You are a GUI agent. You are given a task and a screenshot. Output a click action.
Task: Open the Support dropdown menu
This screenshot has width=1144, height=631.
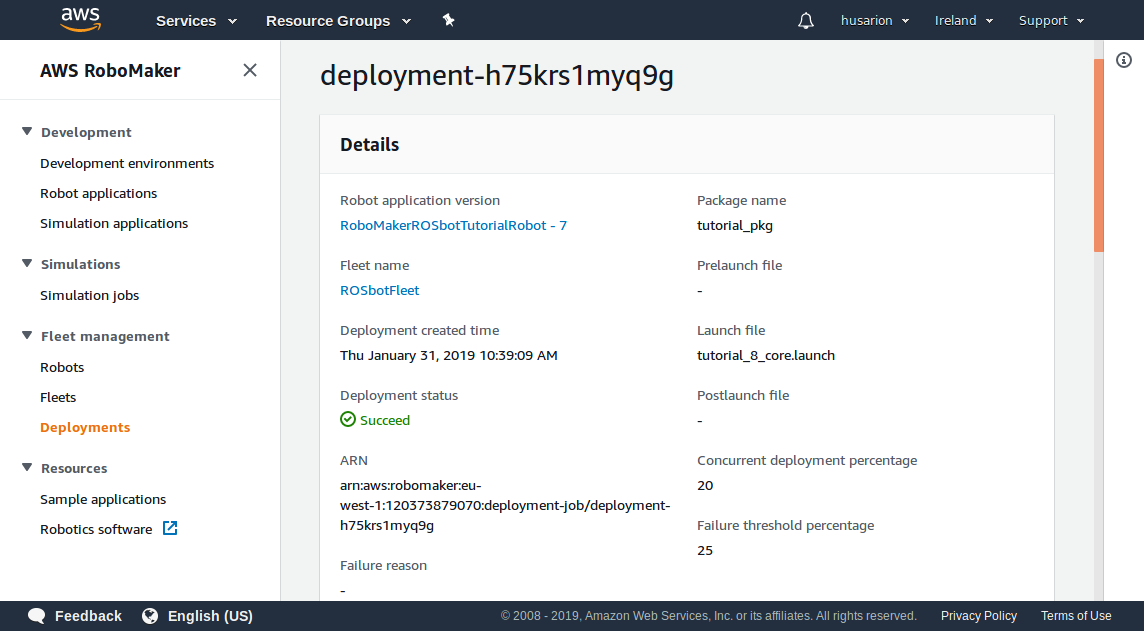[x=1051, y=20]
